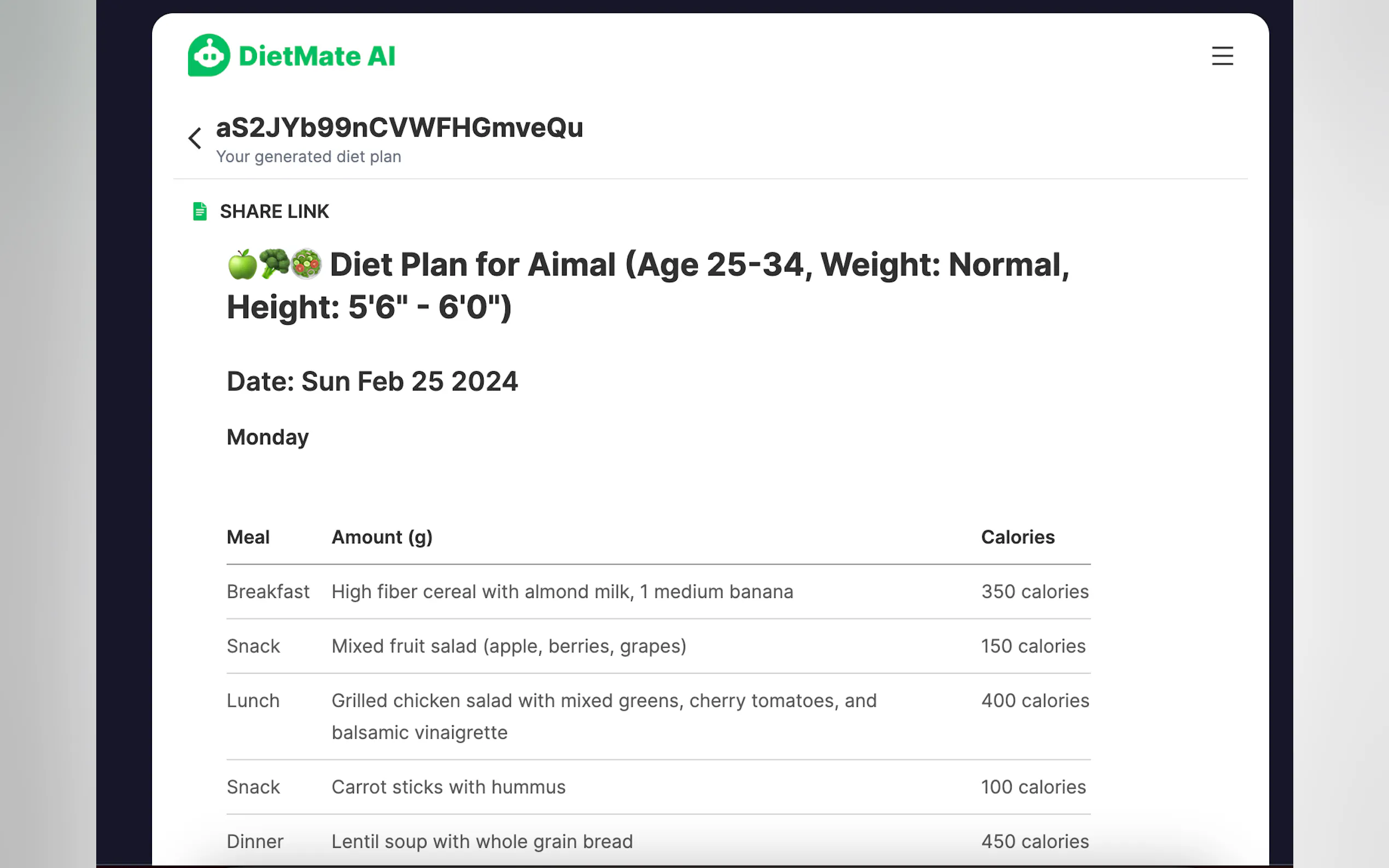This screenshot has width=1389, height=868.
Task: Click the salad bowl emoji in heading
Action: click(x=306, y=265)
